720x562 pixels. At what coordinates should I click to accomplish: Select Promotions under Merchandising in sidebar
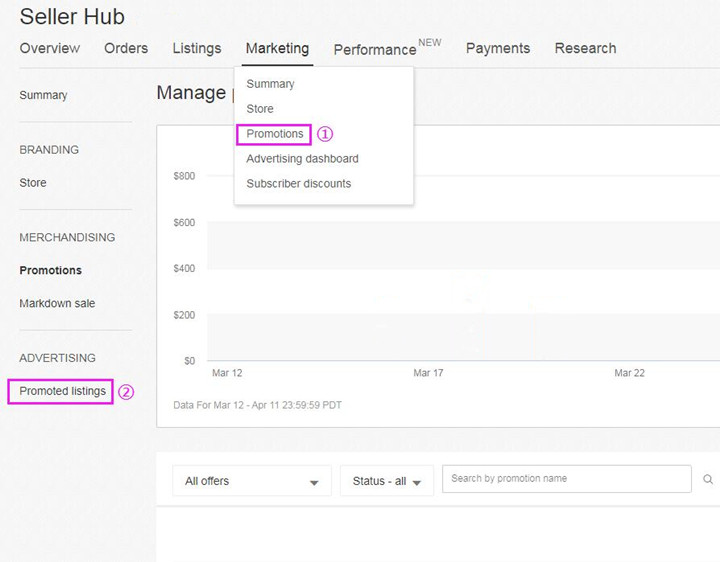click(51, 270)
